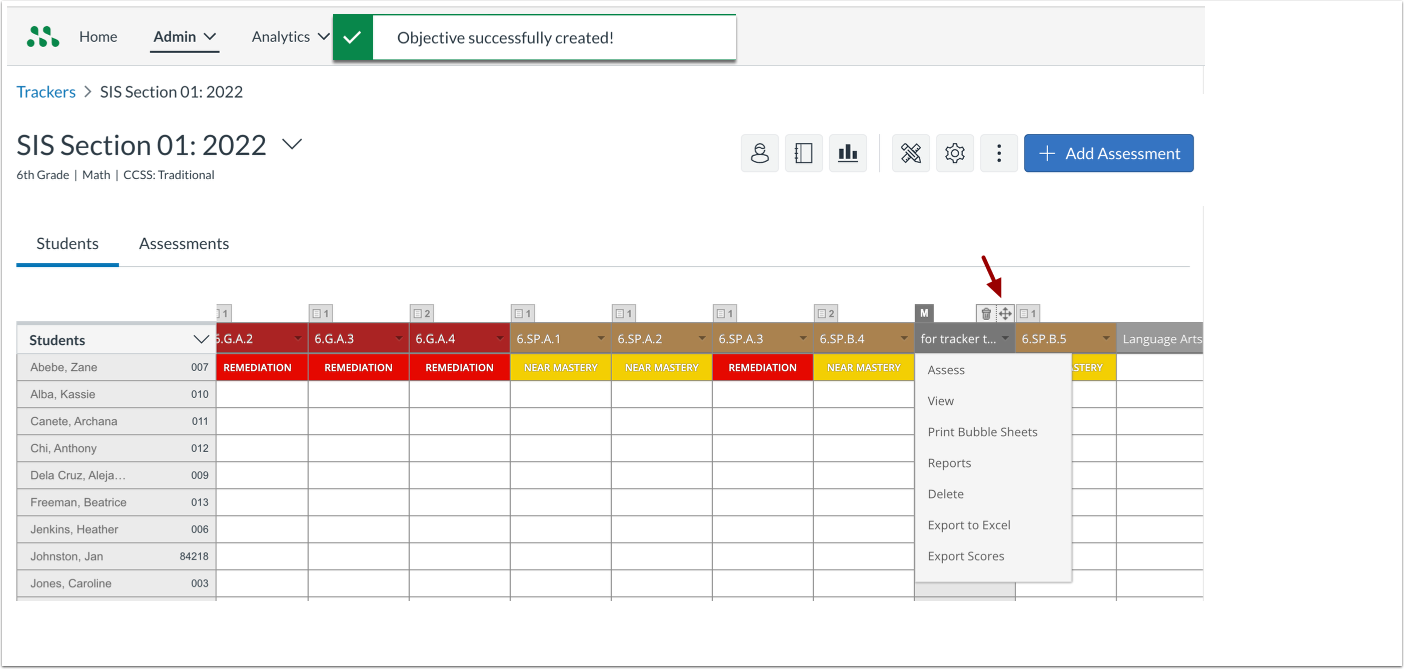This screenshot has height=669, width=1404.
Task: Open the Admin dropdown menu
Action: [x=185, y=37]
